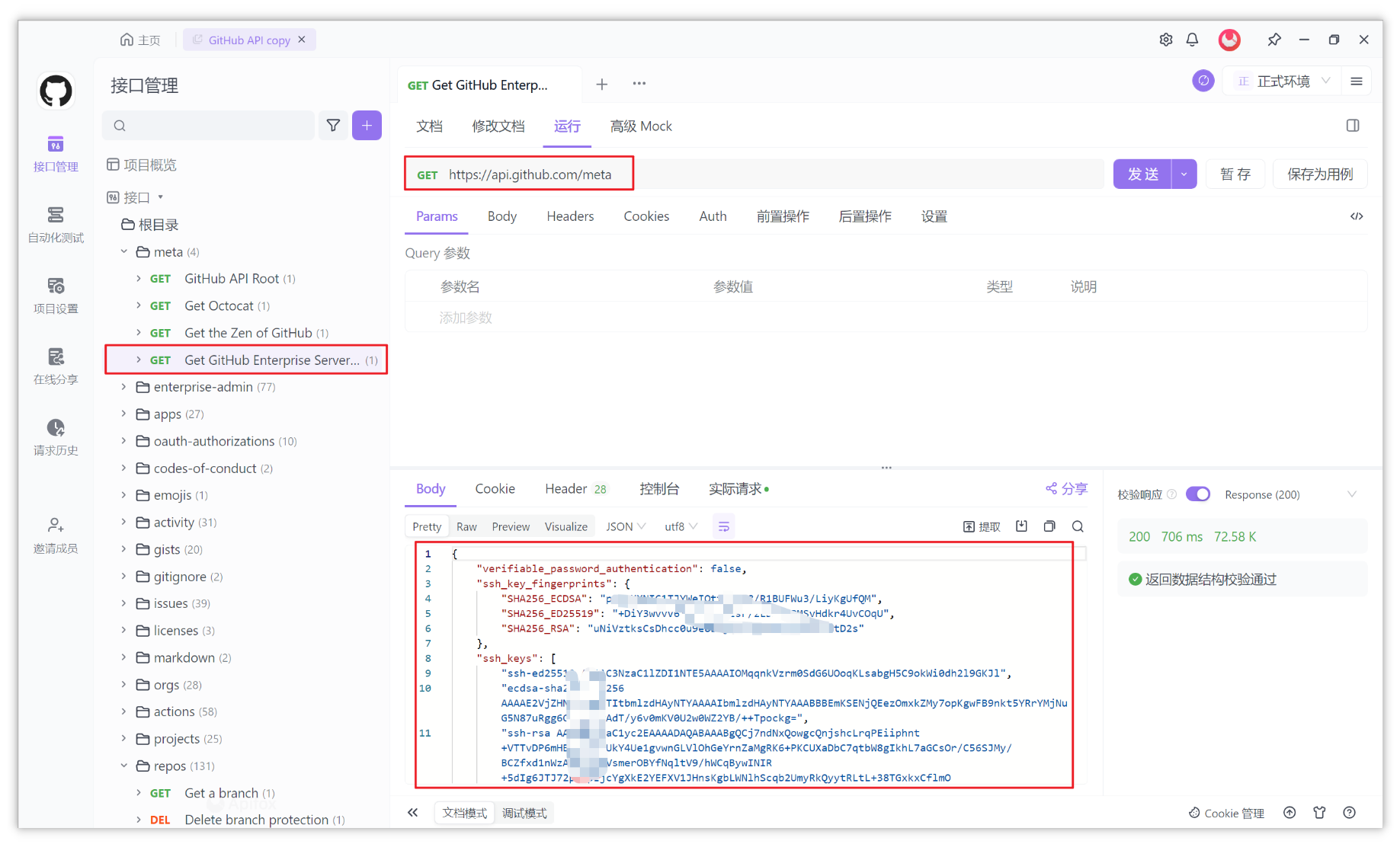
Task: Open the JSON format dropdown in response viewer
Action: [624, 526]
